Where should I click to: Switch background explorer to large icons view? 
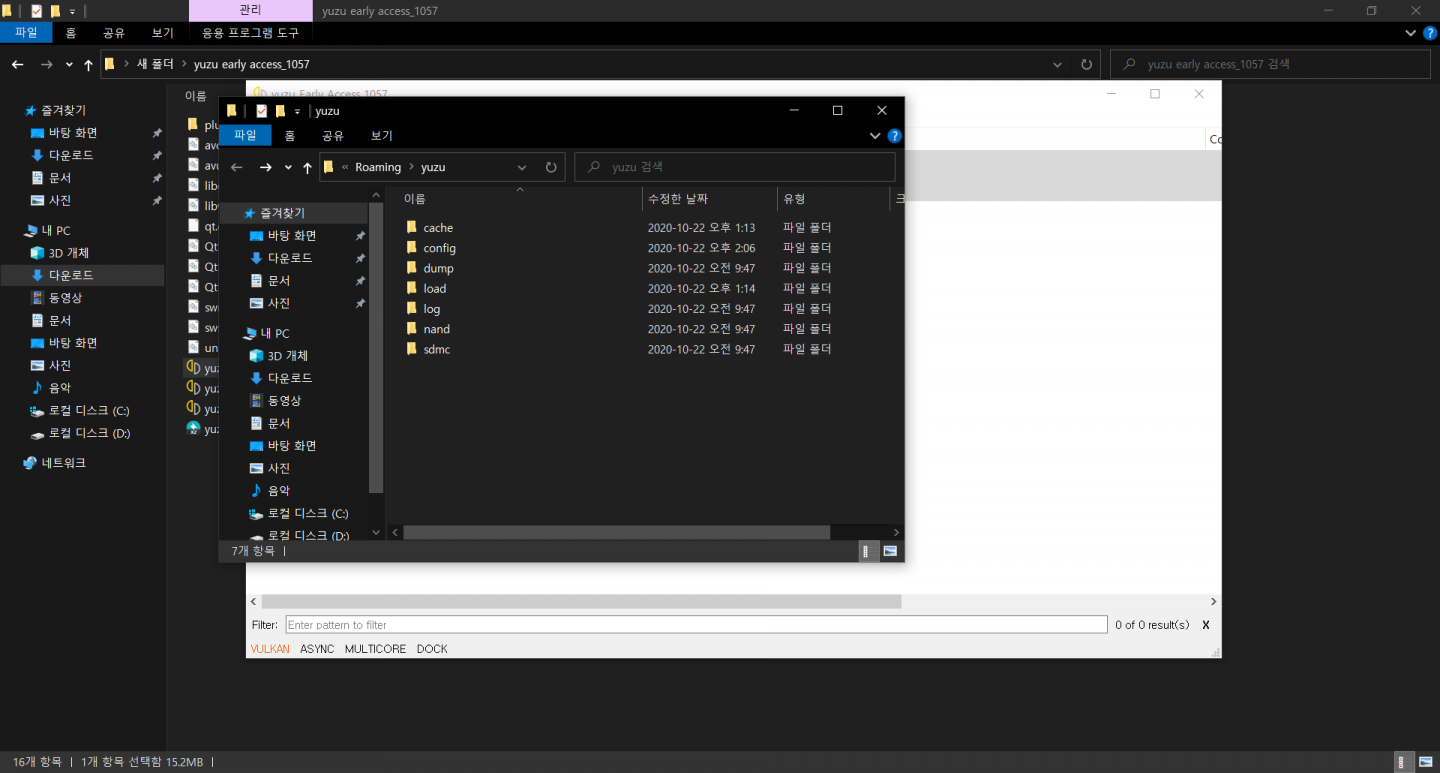[x=1425, y=762]
